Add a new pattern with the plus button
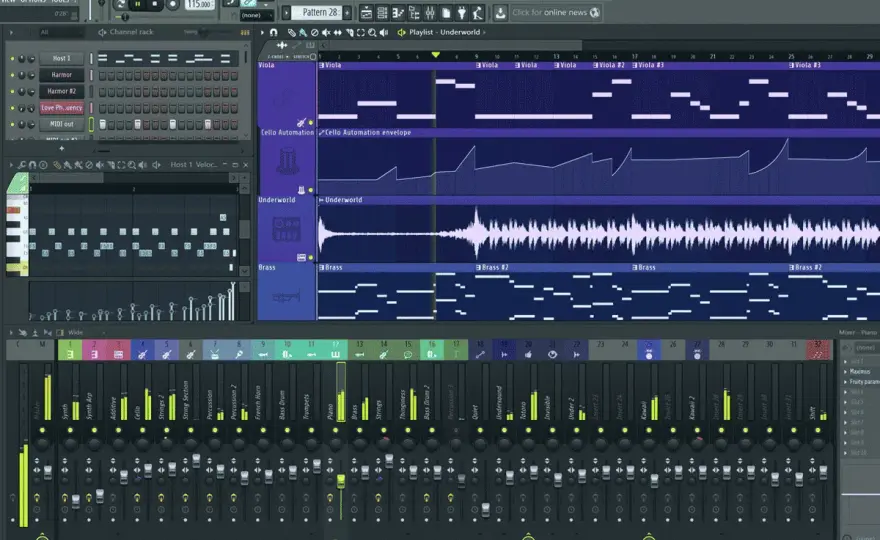 [x=347, y=12]
